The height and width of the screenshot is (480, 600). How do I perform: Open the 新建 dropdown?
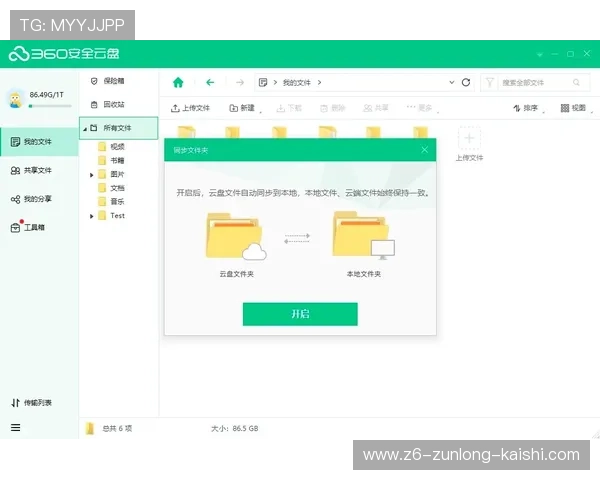tap(245, 108)
